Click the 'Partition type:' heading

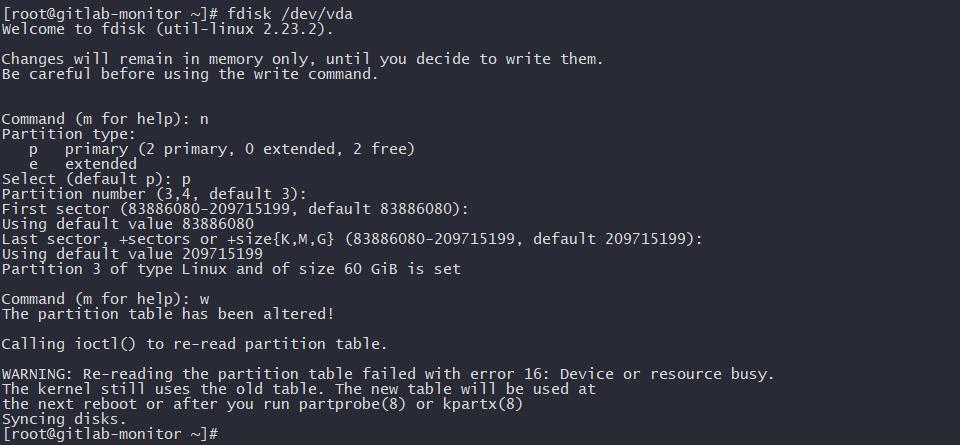(68, 134)
